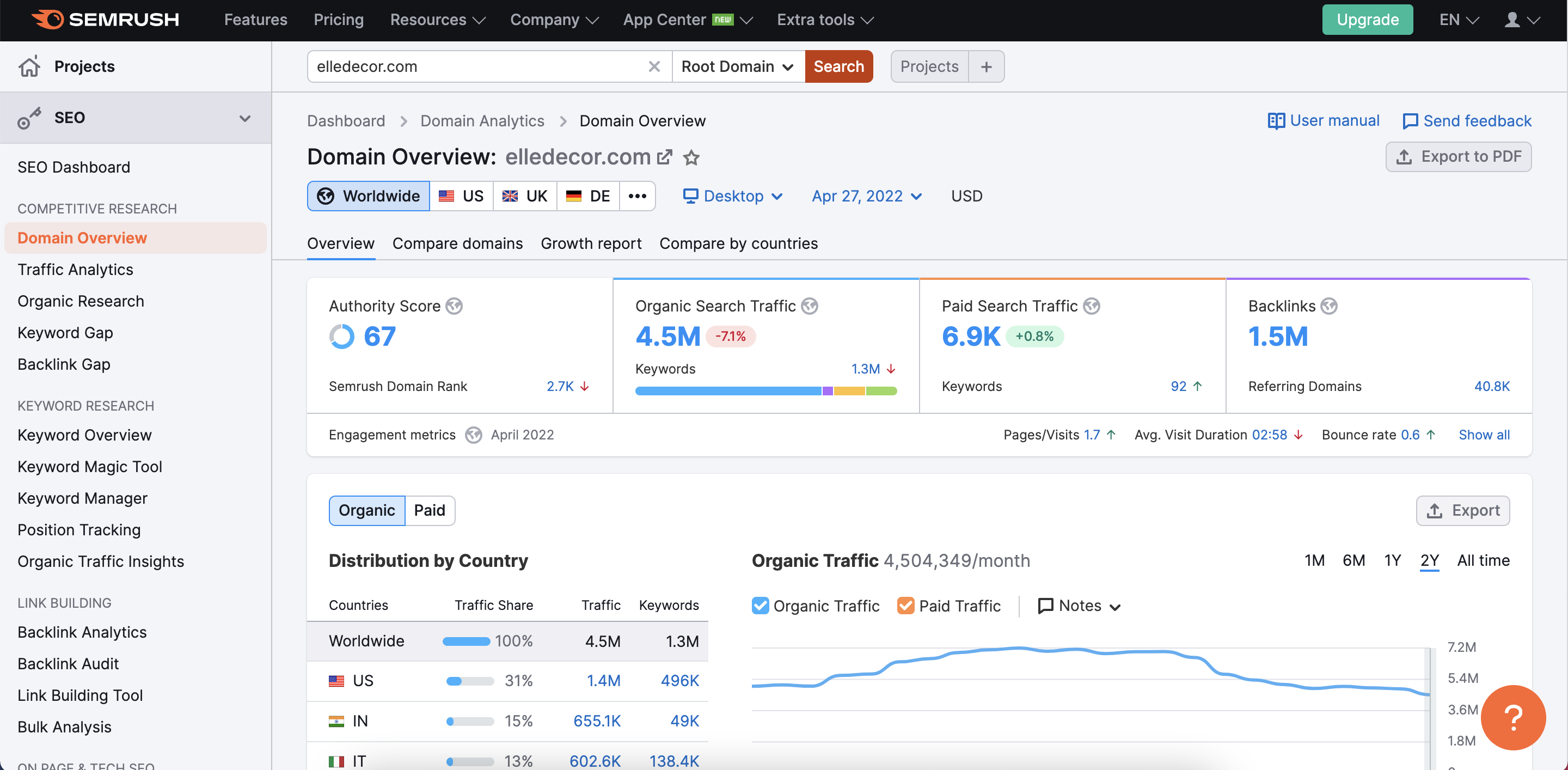Image resolution: width=1568 pixels, height=770 pixels.
Task: Click the Semrush logo
Action: coord(105,20)
